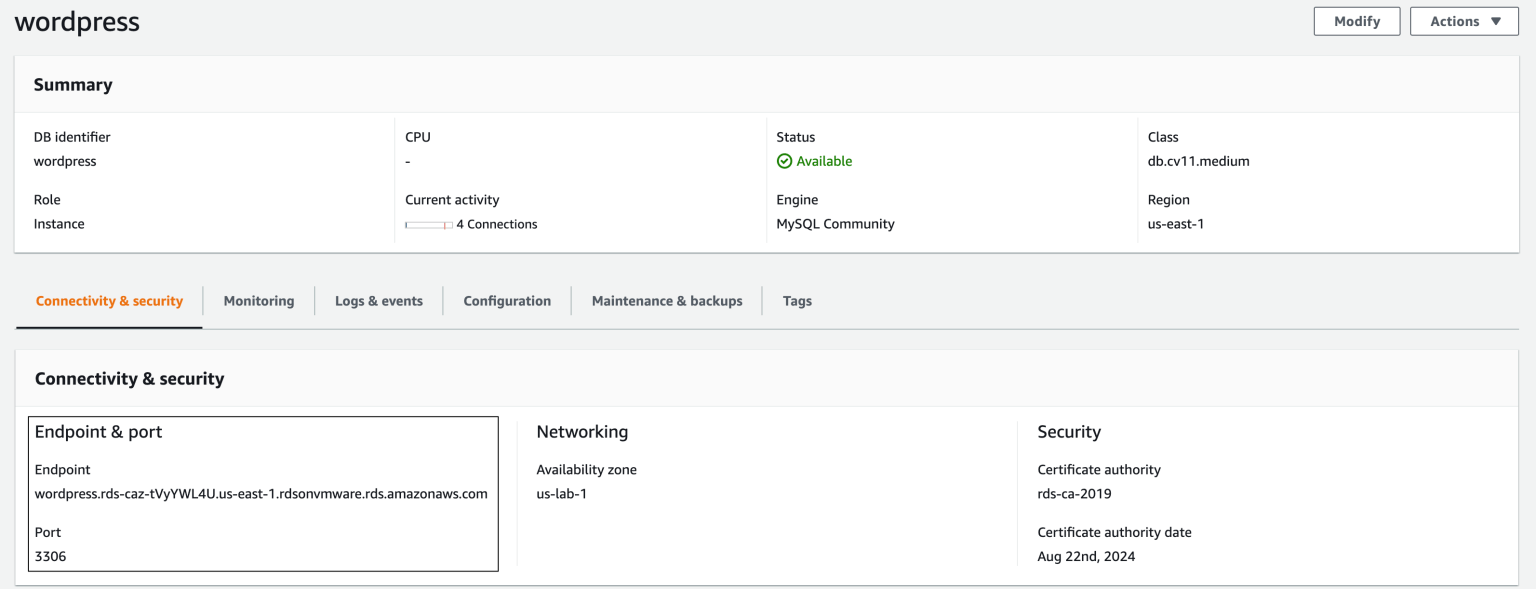Click the MySQL Community engine value

[x=835, y=224]
